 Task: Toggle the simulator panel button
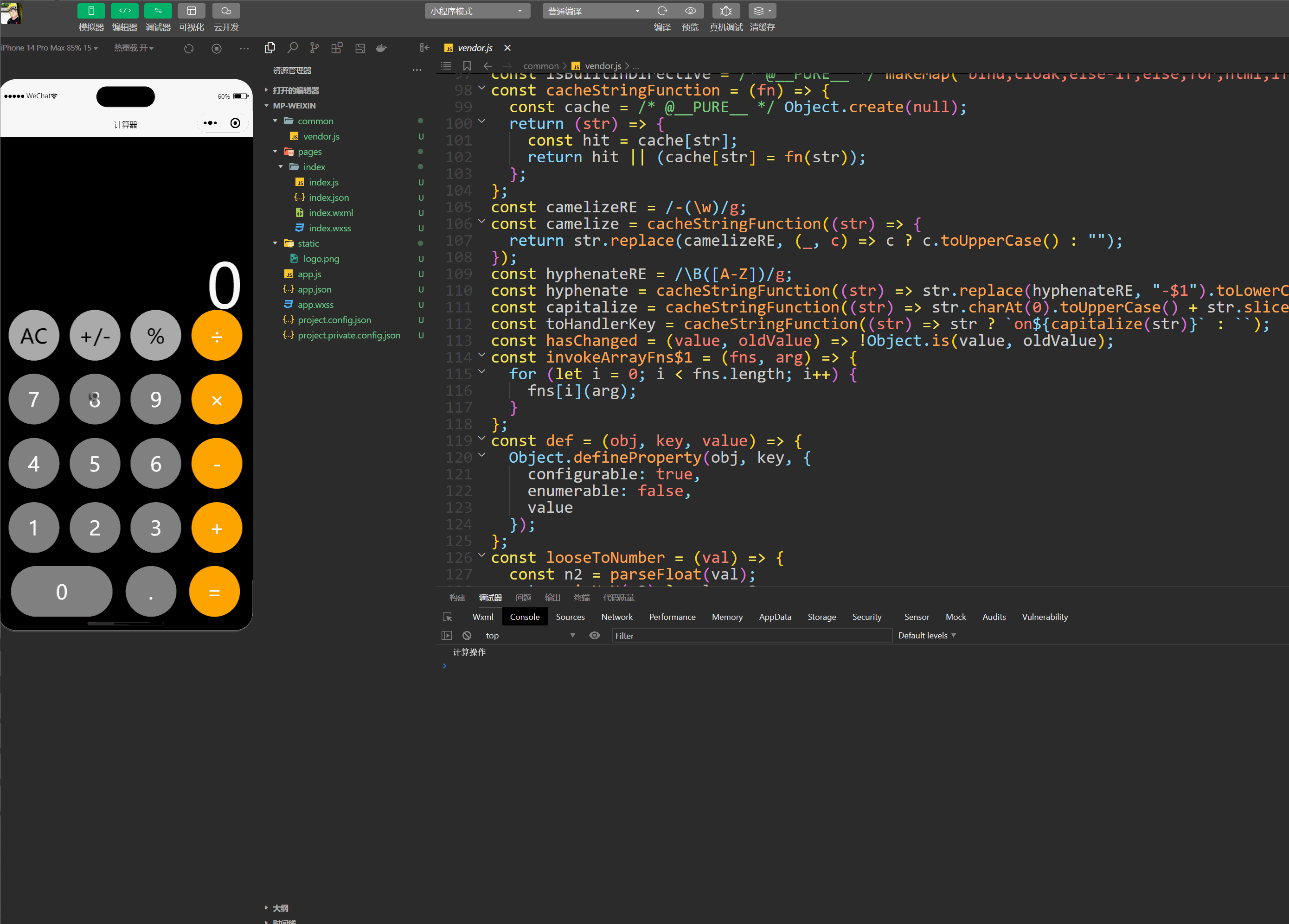(x=91, y=11)
